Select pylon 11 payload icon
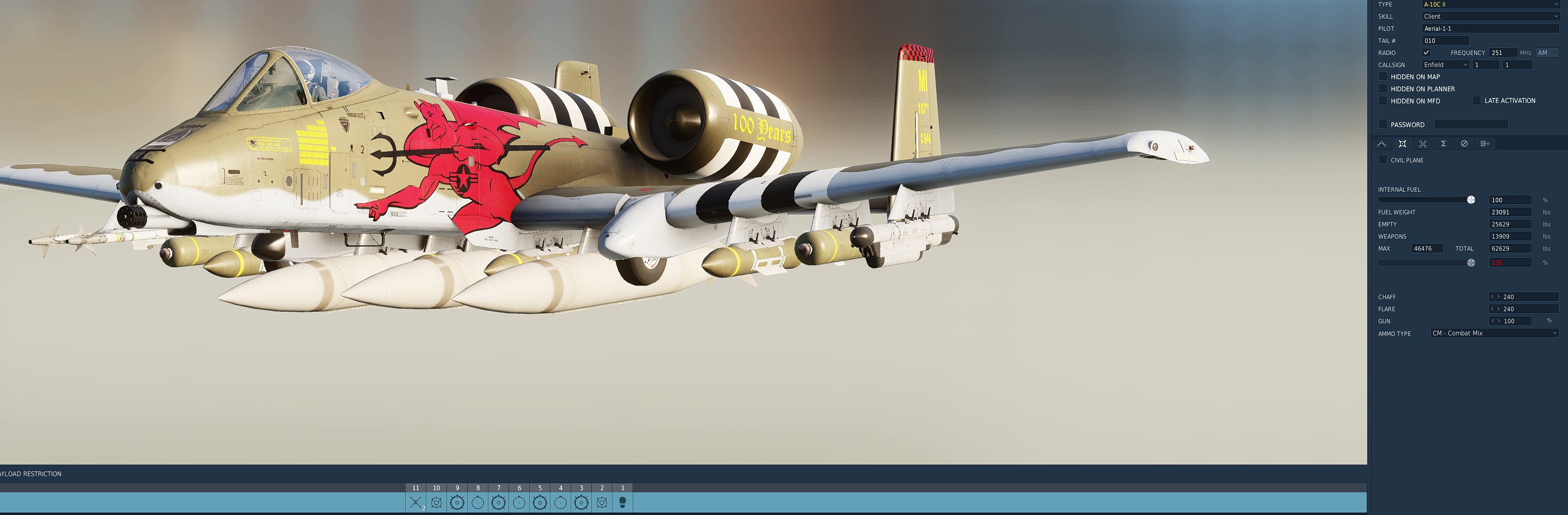Image resolution: width=1568 pixels, height=515 pixels. 416,503
